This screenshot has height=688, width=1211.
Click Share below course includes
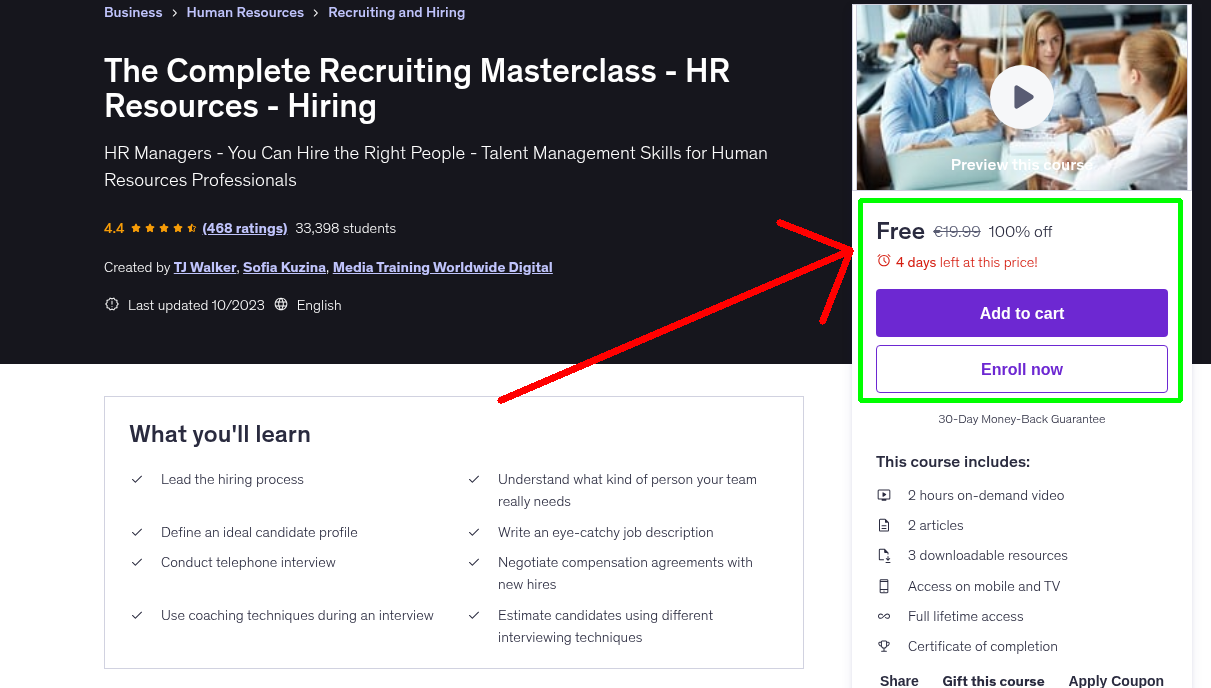[x=899, y=681]
